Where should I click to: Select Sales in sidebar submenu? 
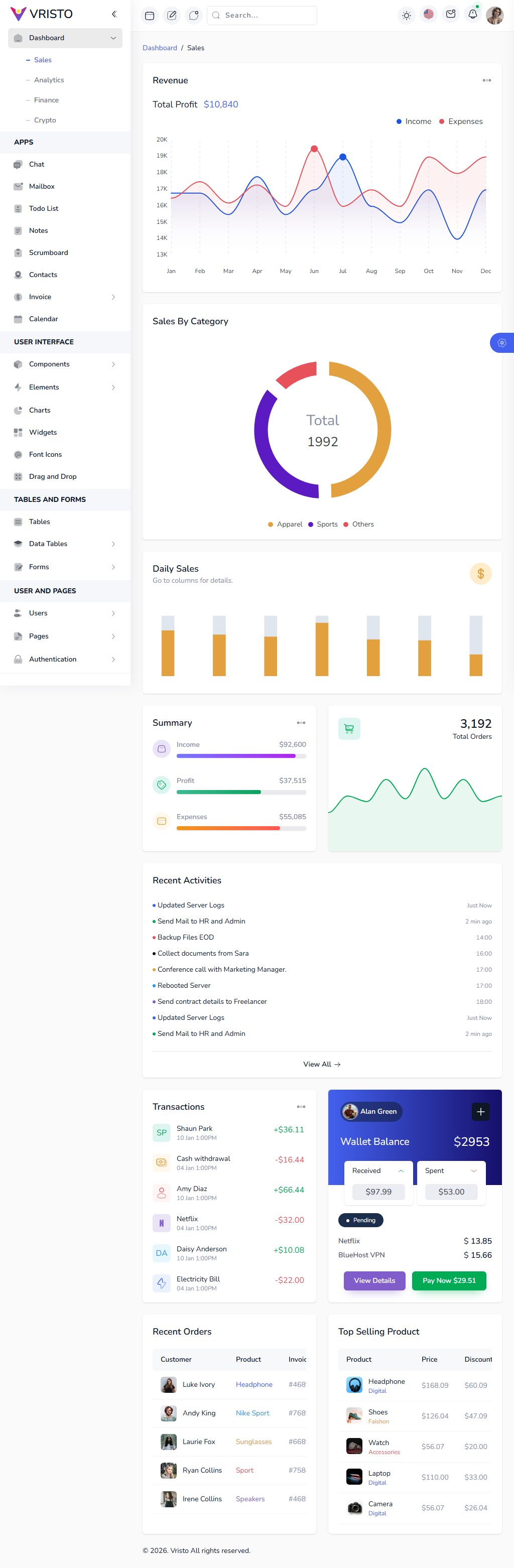tap(43, 60)
